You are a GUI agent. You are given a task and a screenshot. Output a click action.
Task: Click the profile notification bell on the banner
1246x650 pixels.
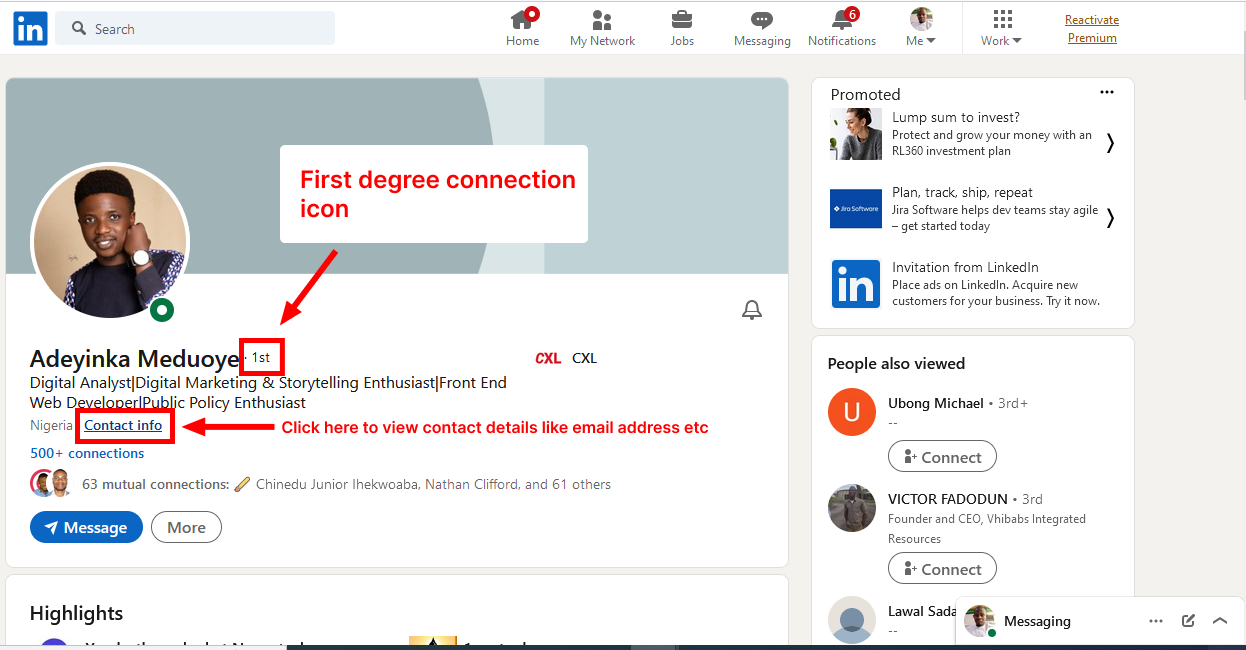click(x=752, y=310)
